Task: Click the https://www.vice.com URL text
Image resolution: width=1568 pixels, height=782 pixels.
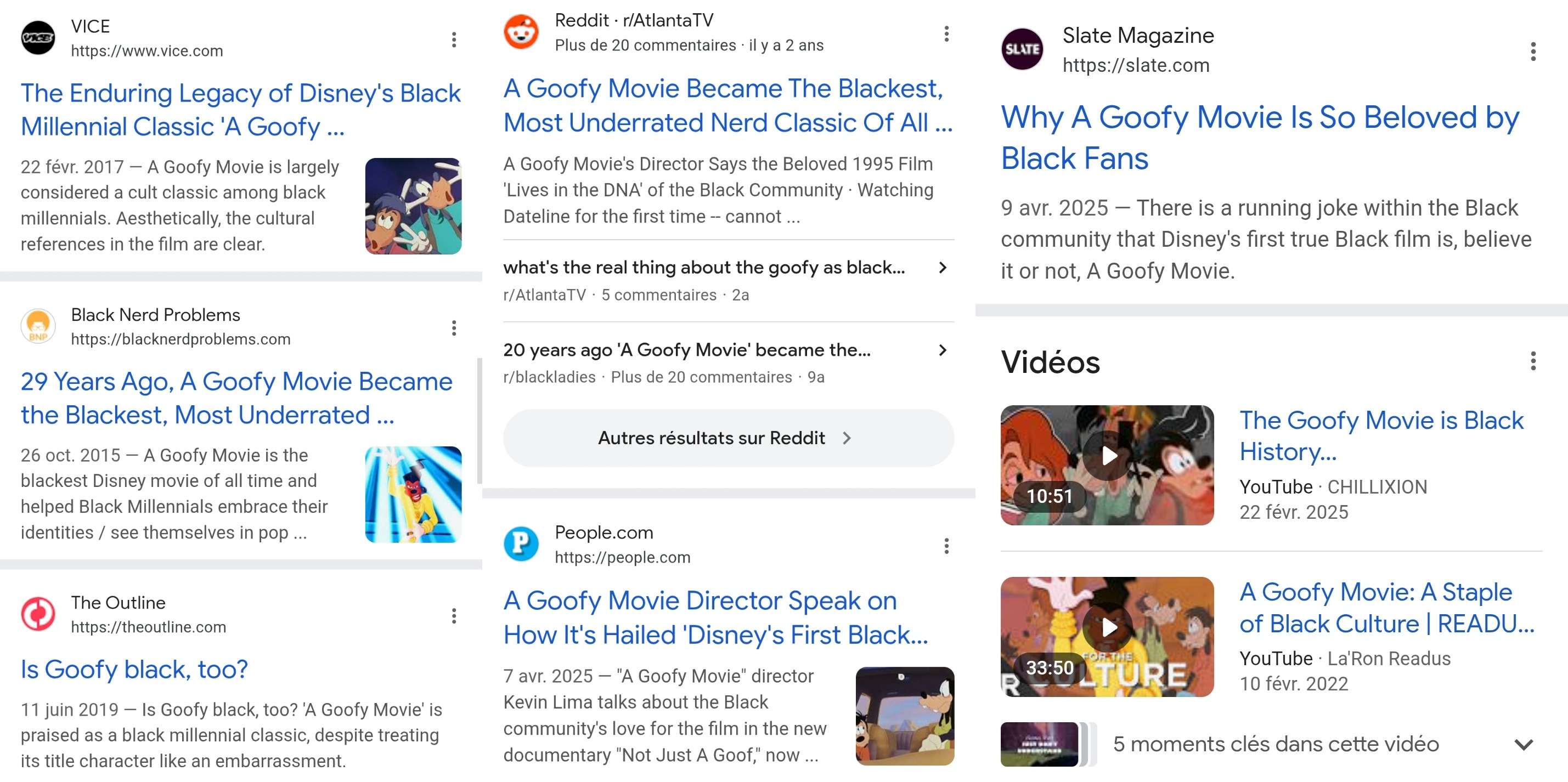Action: tap(146, 50)
